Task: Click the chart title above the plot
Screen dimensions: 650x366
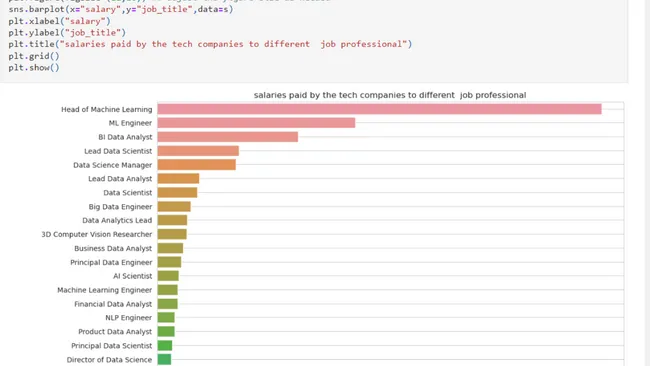Action: [x=390, y=95]
